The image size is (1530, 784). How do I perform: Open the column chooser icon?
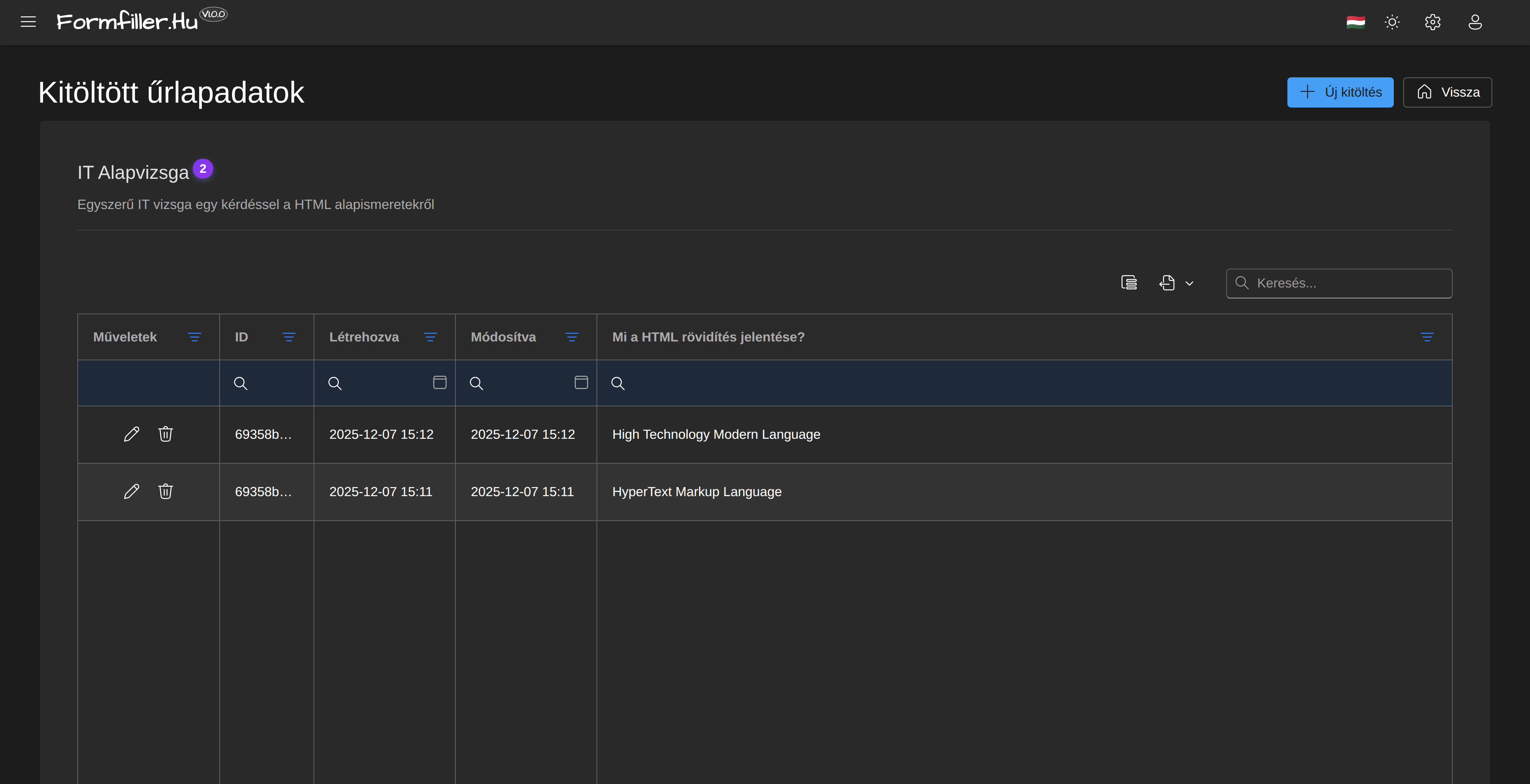click(x=1129, y=283)
